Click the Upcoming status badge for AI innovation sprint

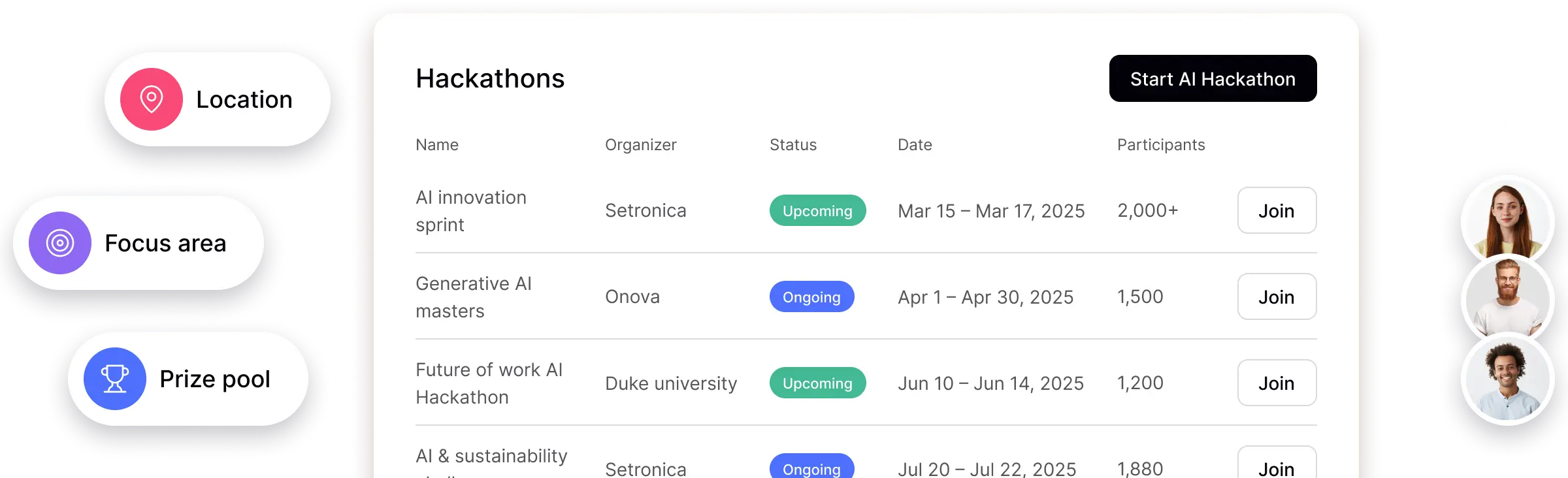click(x=817, y=210)
